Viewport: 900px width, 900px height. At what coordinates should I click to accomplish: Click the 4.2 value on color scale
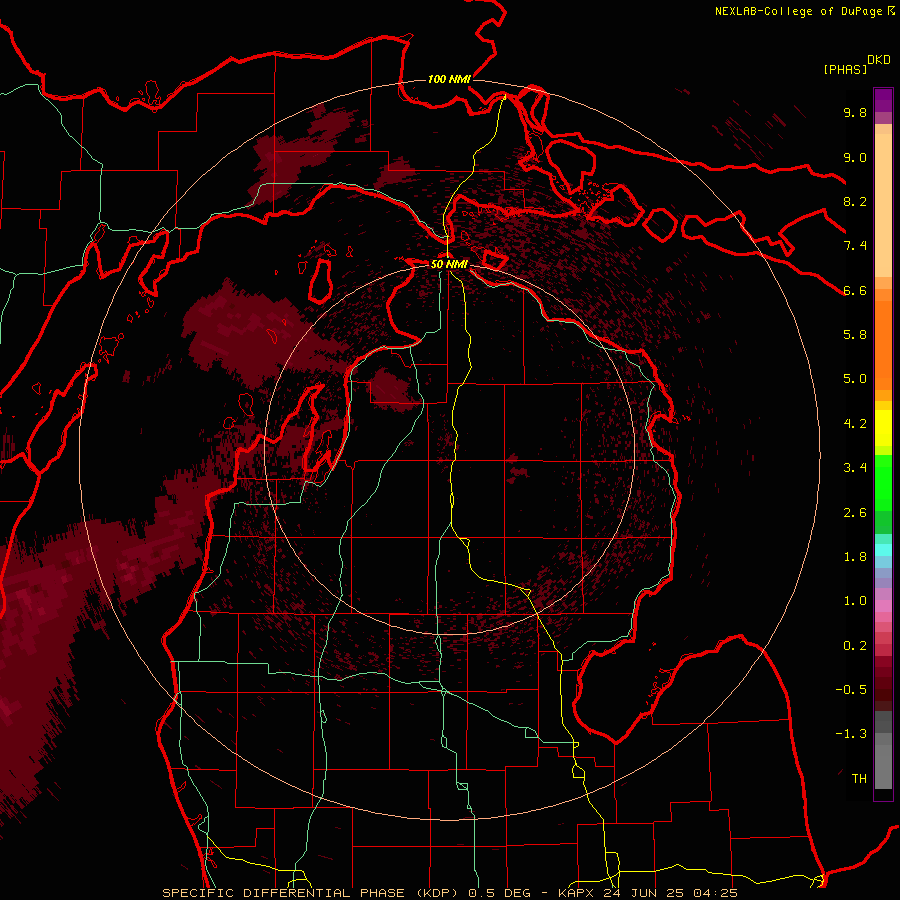click(x=855, y=424)
